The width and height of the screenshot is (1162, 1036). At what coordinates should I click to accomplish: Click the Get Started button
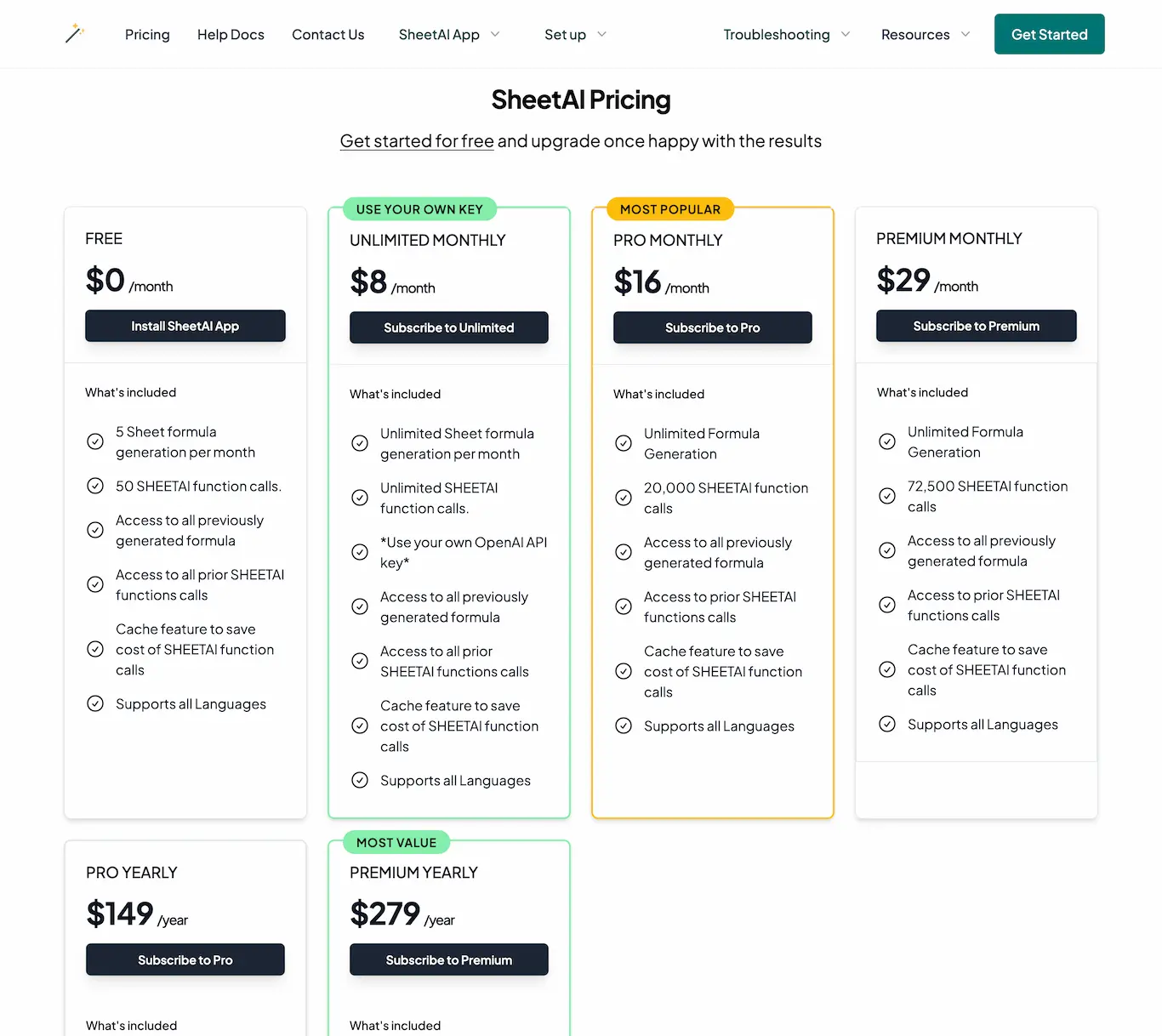(1049, 34)
